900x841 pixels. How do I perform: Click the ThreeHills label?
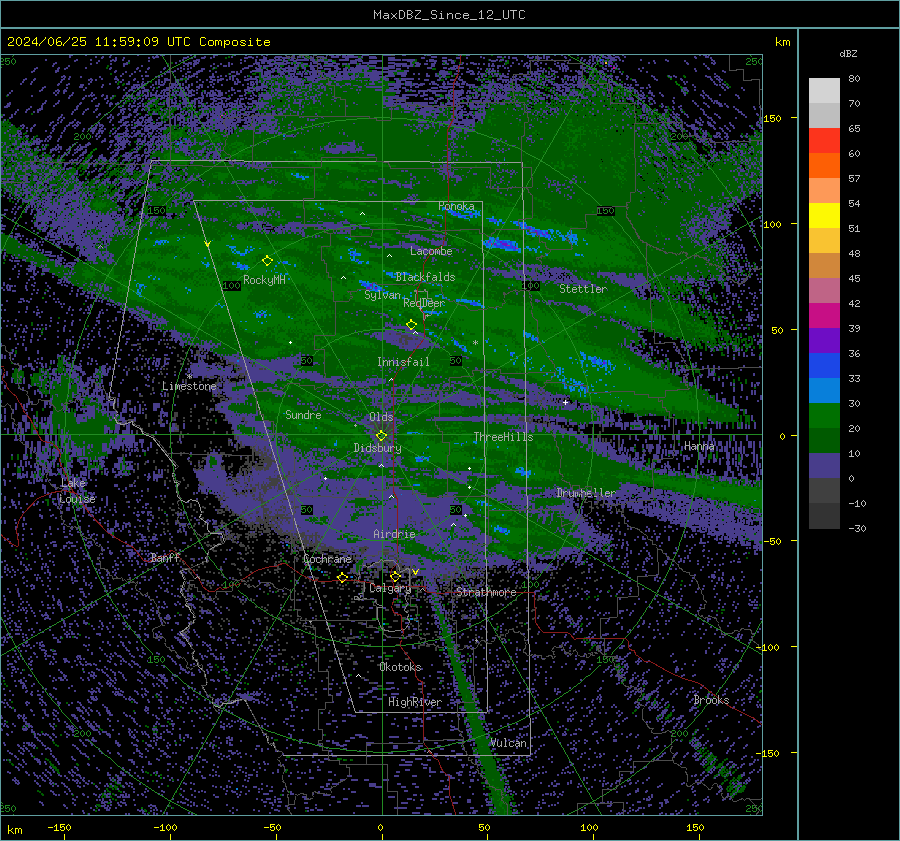point(503,437)
